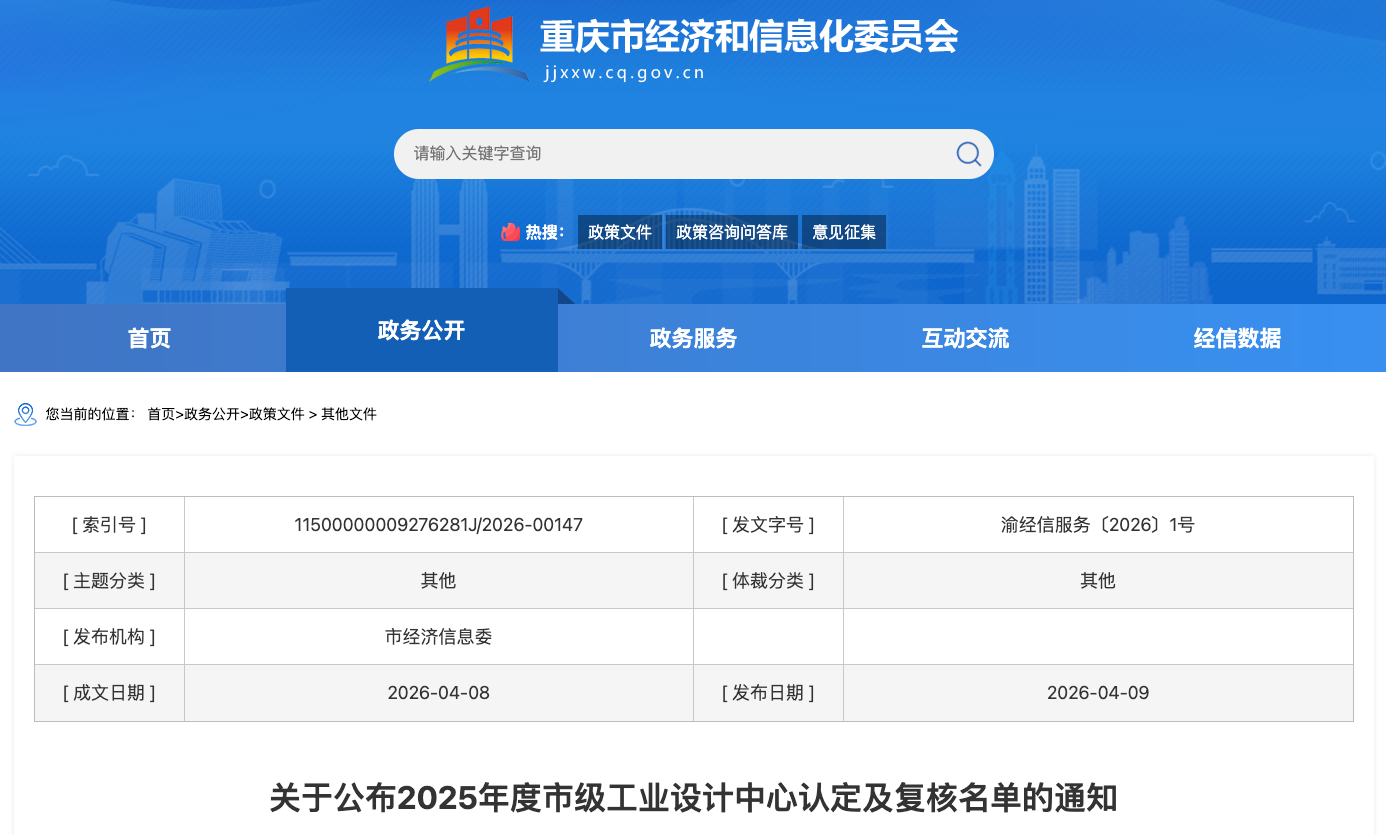Click 其他文件 in the breadcrumb trail
The width and height of the screenshot is (1386, 835).
349,414
